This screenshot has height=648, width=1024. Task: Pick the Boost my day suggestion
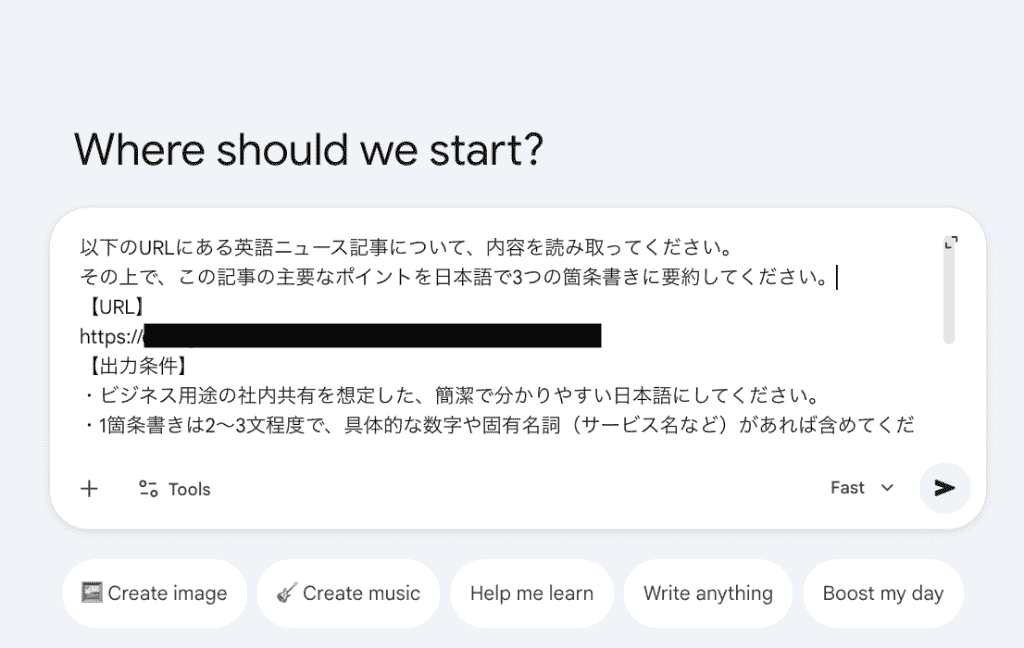click(x=882, y=593)
